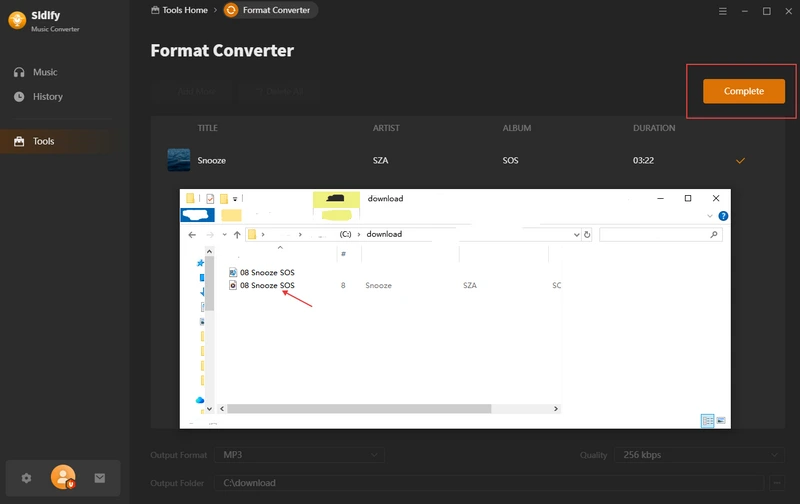Click the folder icon in Explorer title bar
The image size is (800, 504).
pyautogui.click(x=190, y=198)
